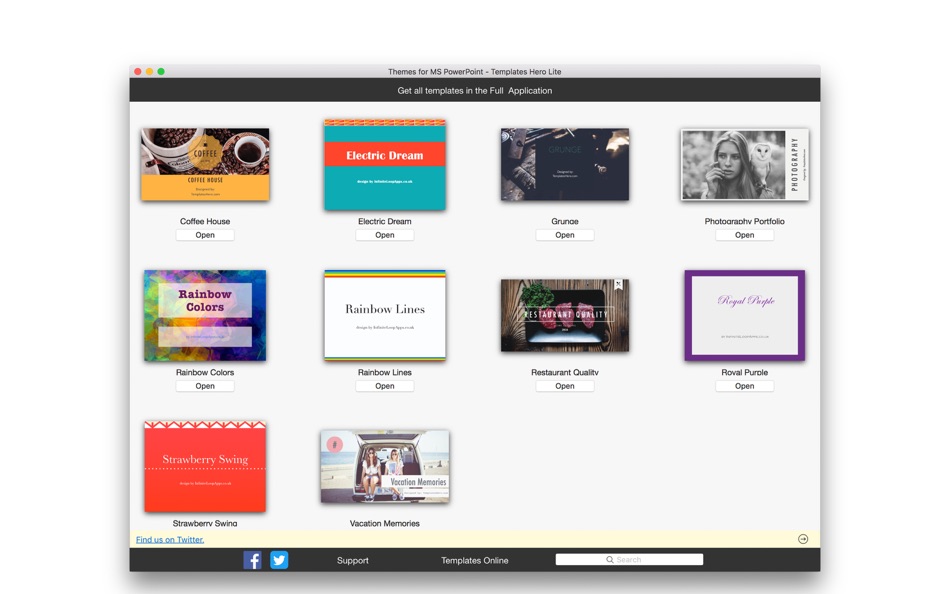Open the Restaurant Quality template
Screen dimensions: 950x594
565,386
